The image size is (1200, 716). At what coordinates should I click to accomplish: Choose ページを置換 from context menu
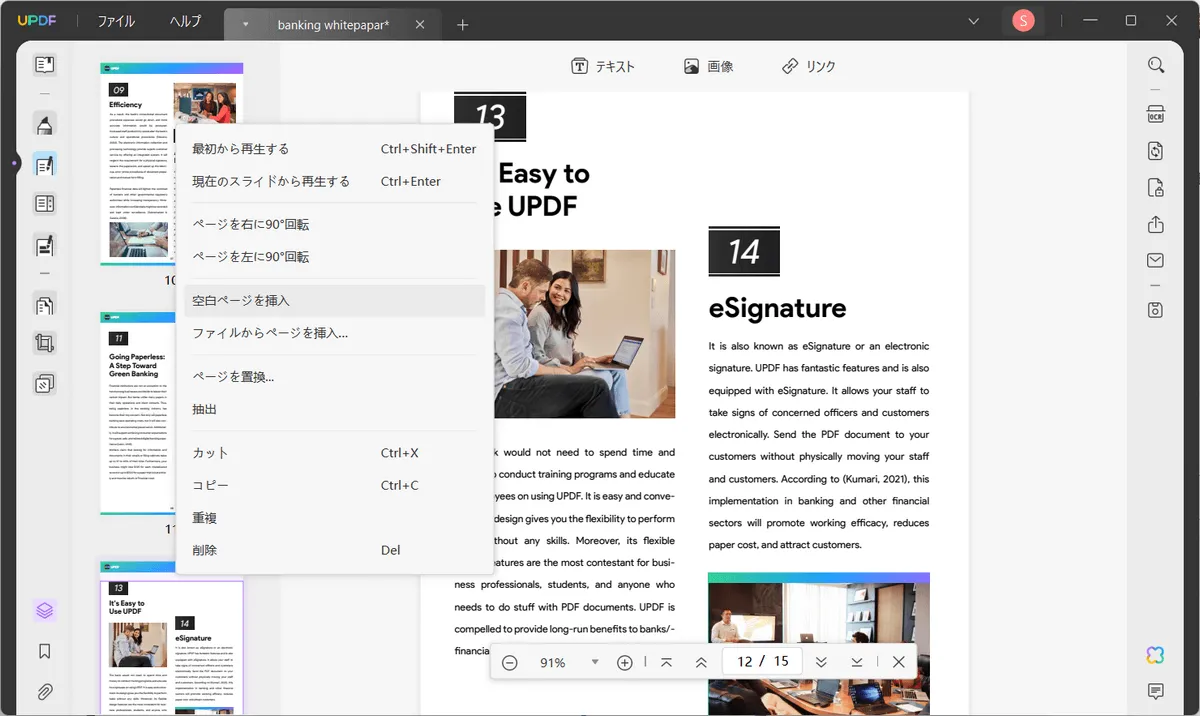(x=335, y=376)
